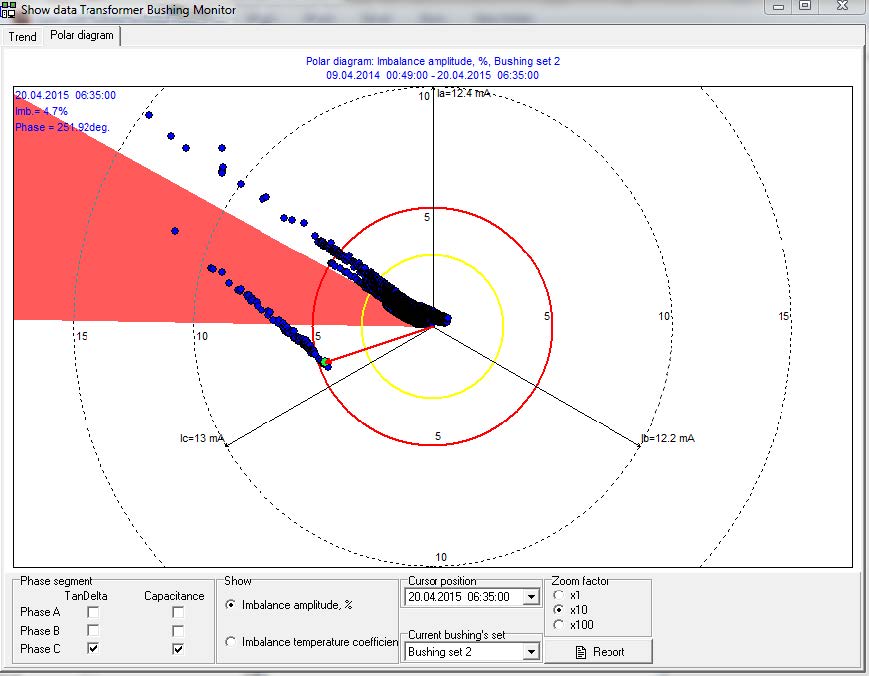The width and height of the screenshot is (869, 676).
Task: Close the Transformer Bushing Monitor window
Action: pyautogui.click(x=842, y=6)
